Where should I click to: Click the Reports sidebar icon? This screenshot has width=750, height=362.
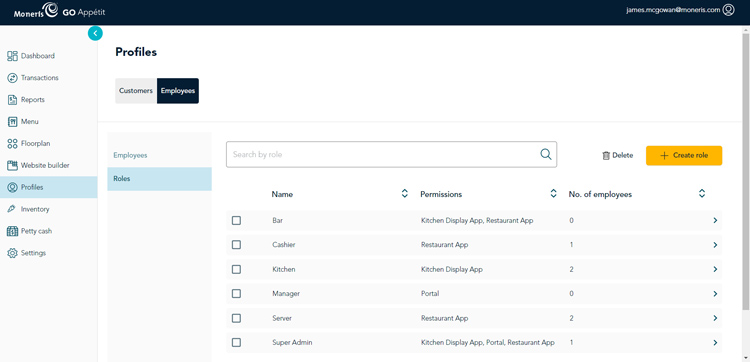[x=12, y=100]
